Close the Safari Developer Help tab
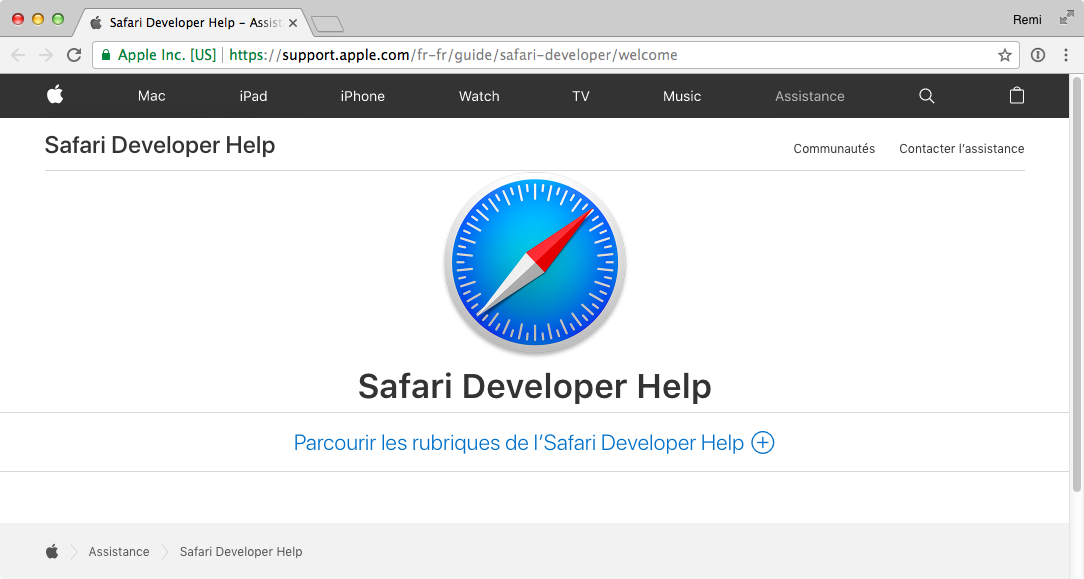The image size is (1084, 579). (x=293, y=23)
